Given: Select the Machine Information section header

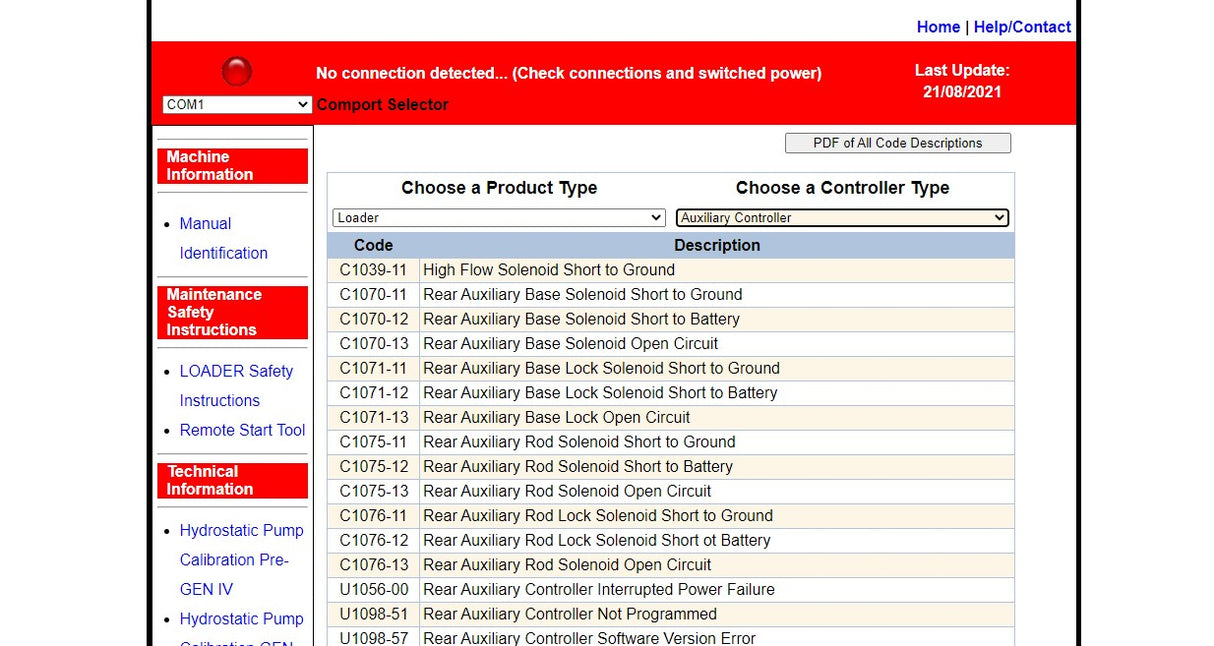Looking at the screenshot, I should 232,166.
